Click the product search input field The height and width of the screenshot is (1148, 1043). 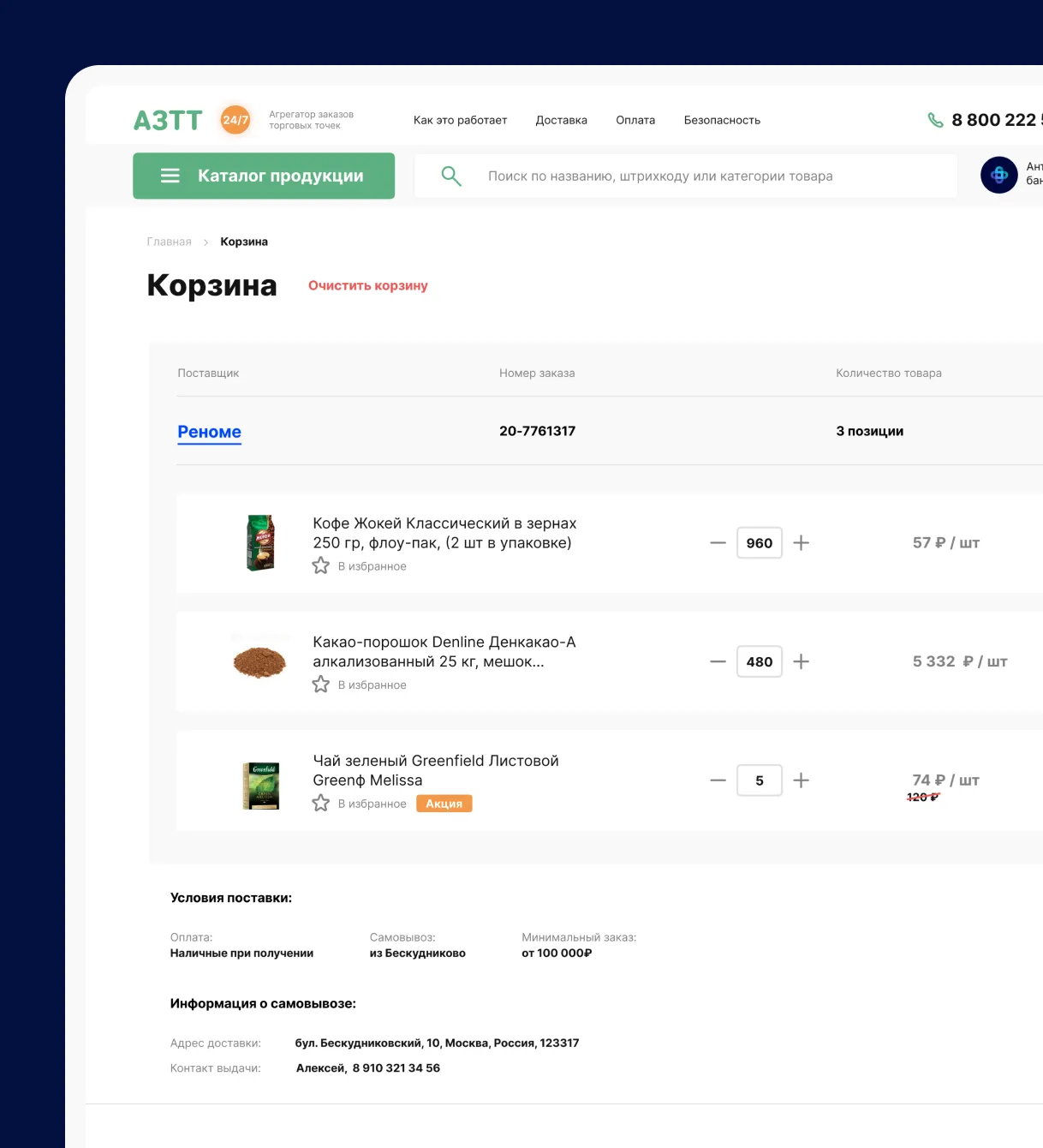[685, 176]
